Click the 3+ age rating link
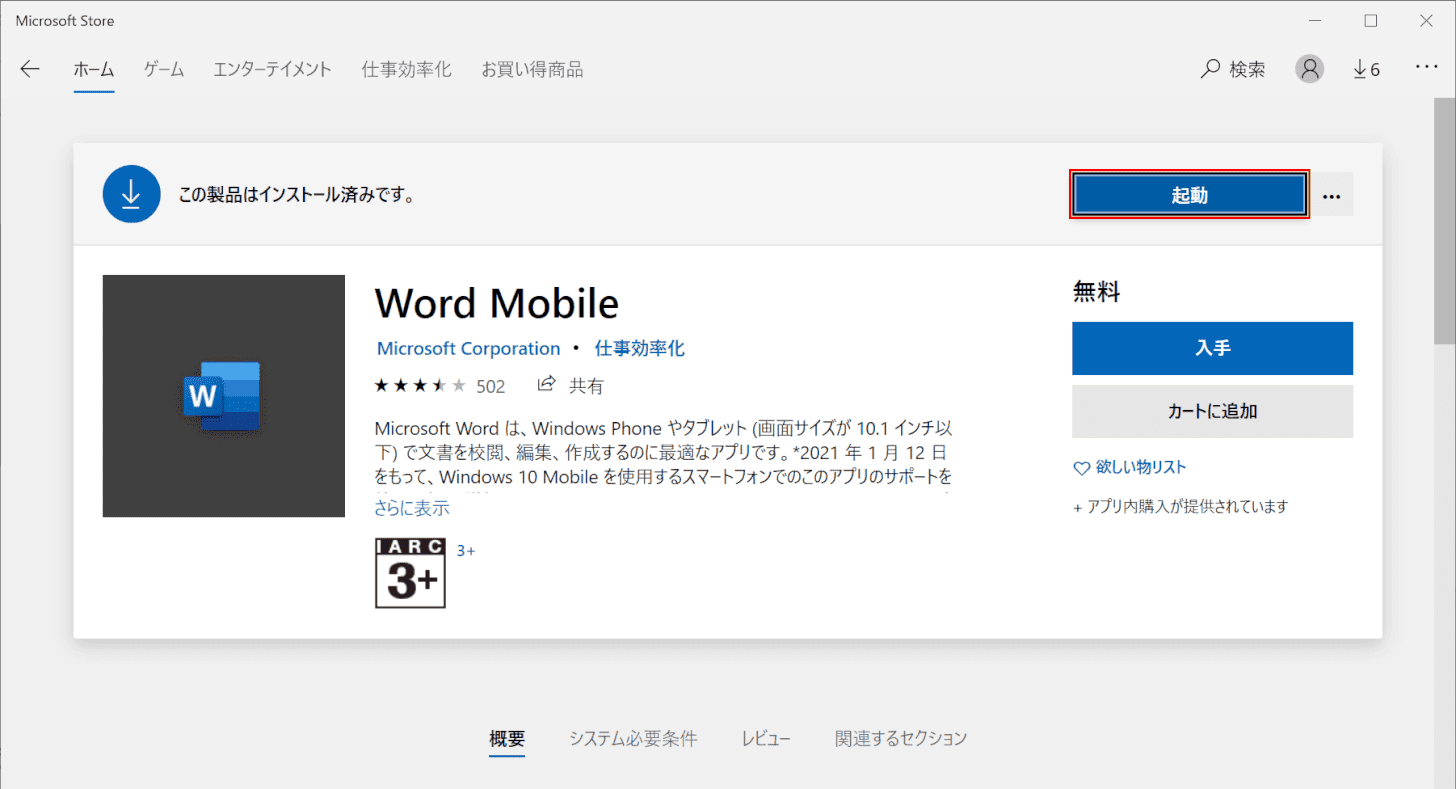Image resolution: width=1456 pixels, height=789 pixels. click(466, 550)
